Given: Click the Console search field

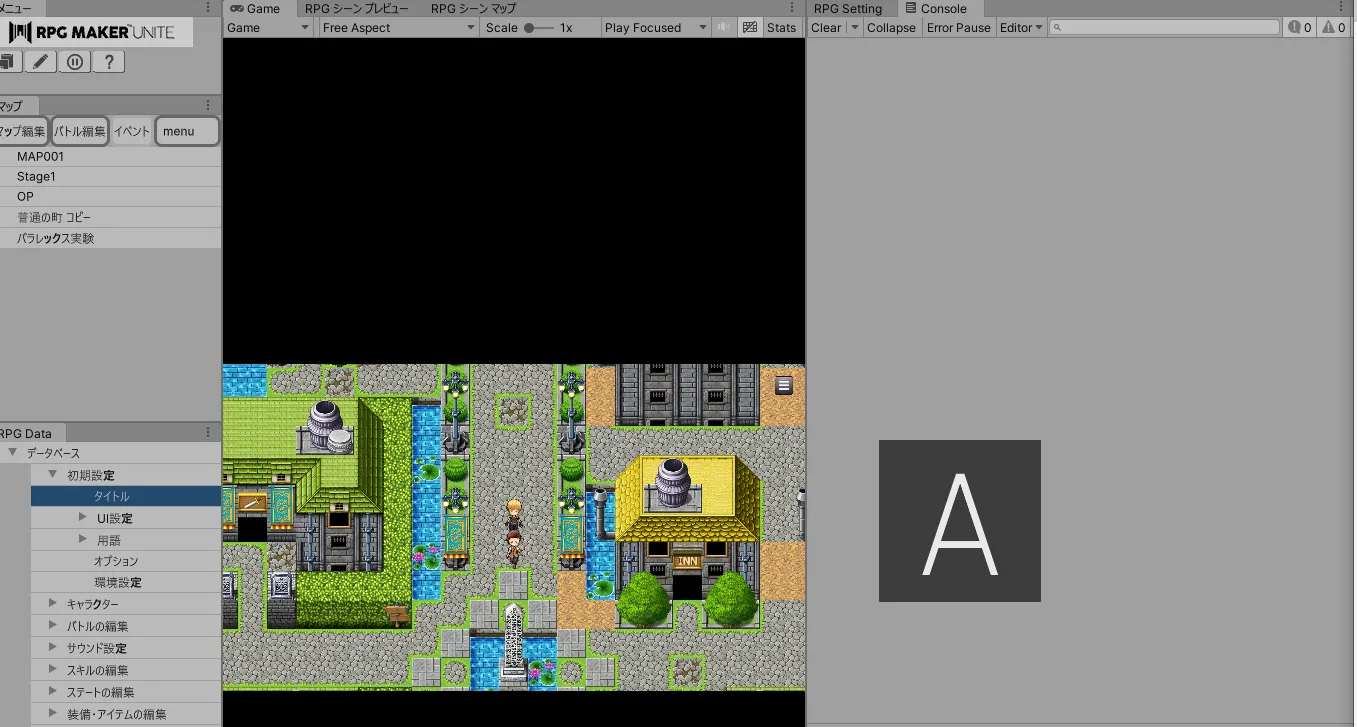Looking at the screenshot, I should [1165, 28].
